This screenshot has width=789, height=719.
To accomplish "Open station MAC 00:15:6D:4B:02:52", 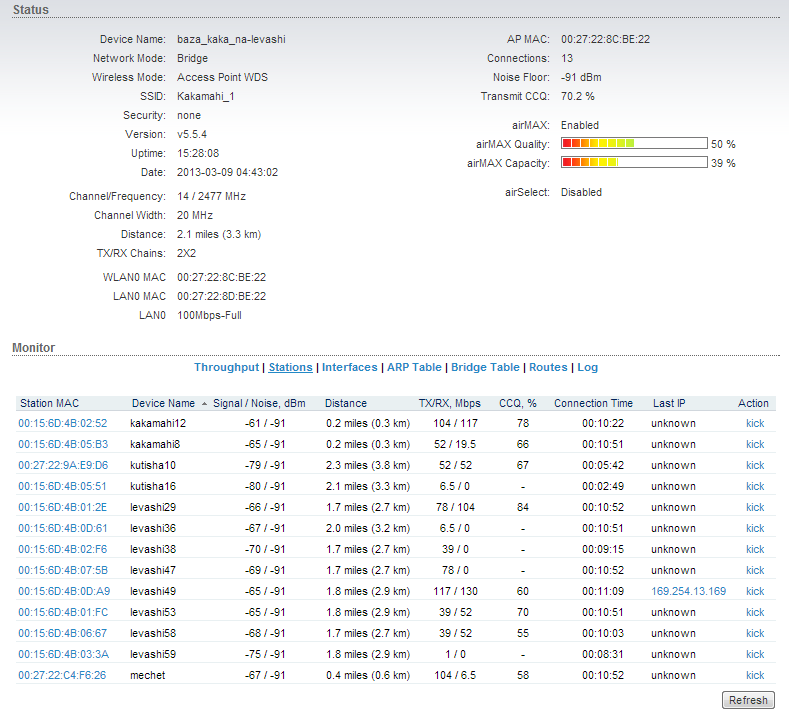I will pos(63,423).
